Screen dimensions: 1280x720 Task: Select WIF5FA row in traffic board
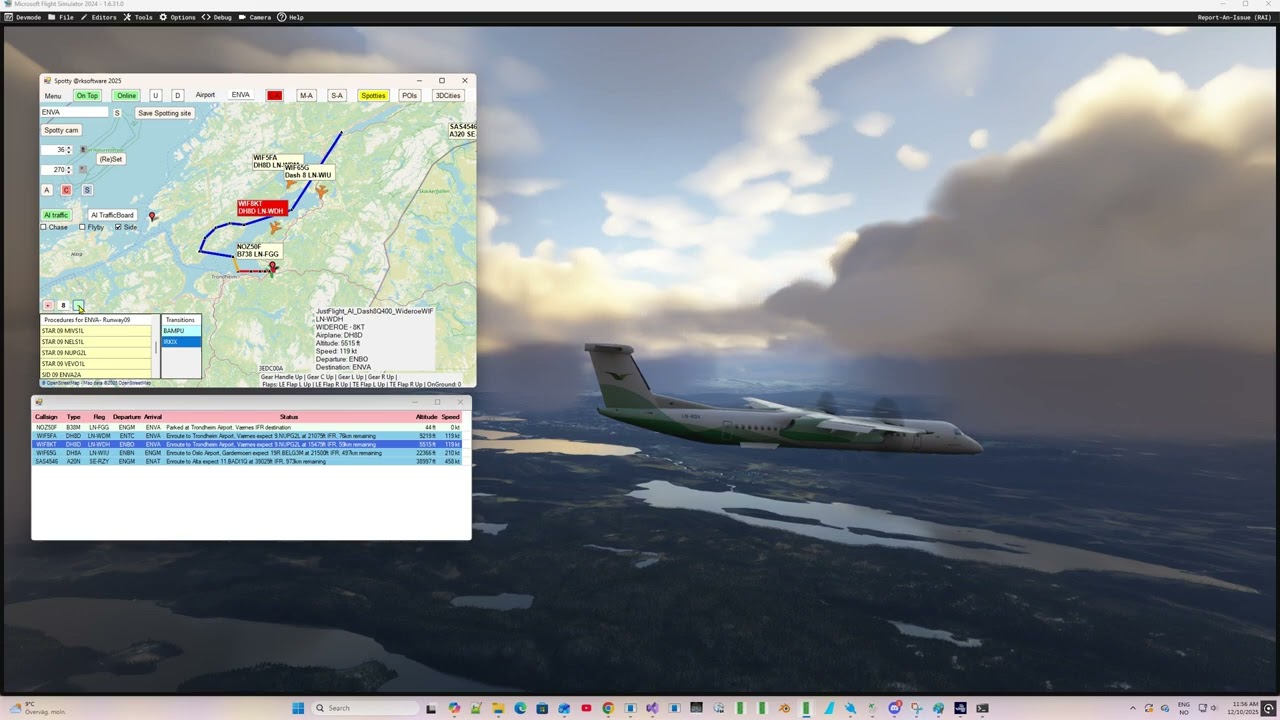pos(247,436)
